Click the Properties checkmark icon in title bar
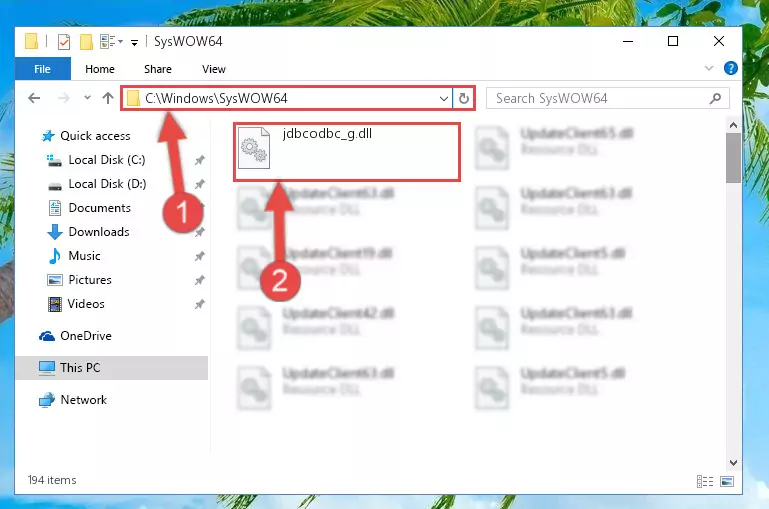Screen dimensions: 769x509 [64, 42]
